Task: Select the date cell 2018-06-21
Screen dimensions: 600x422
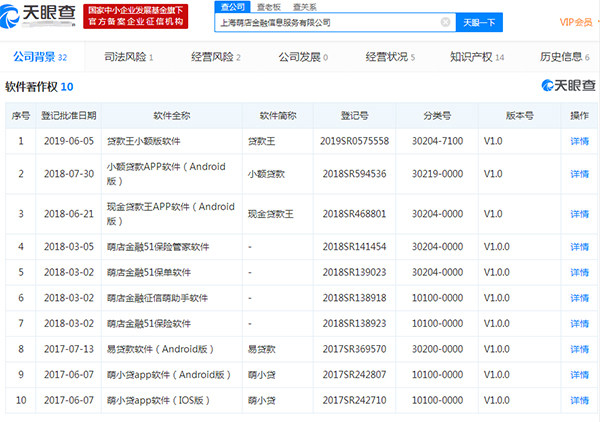Action: [69, 214]
